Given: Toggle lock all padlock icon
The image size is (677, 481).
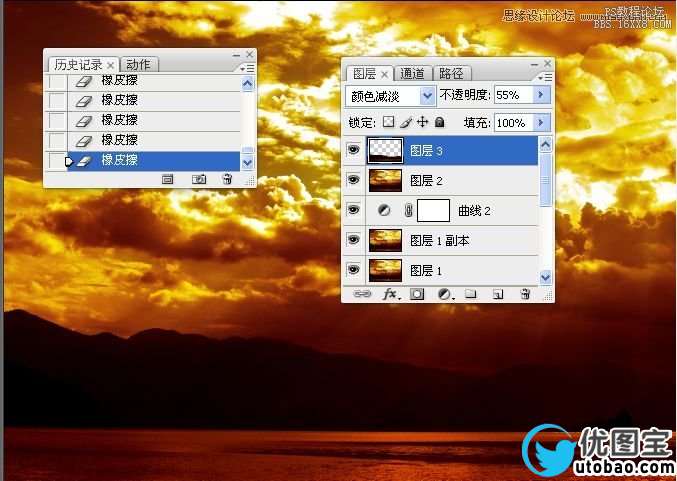Looking at the screenshot, I should (x=440, y=122).
